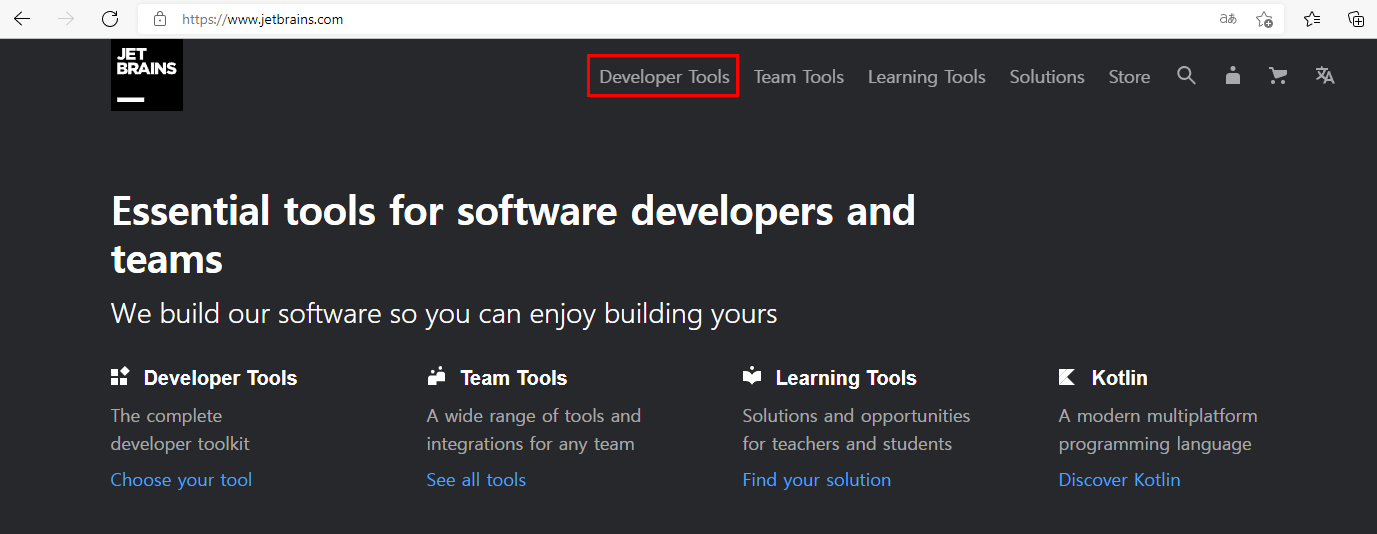Open Developer Tools in top navigation
This screenshot has width=1377, height=534.
click(664, 77)
